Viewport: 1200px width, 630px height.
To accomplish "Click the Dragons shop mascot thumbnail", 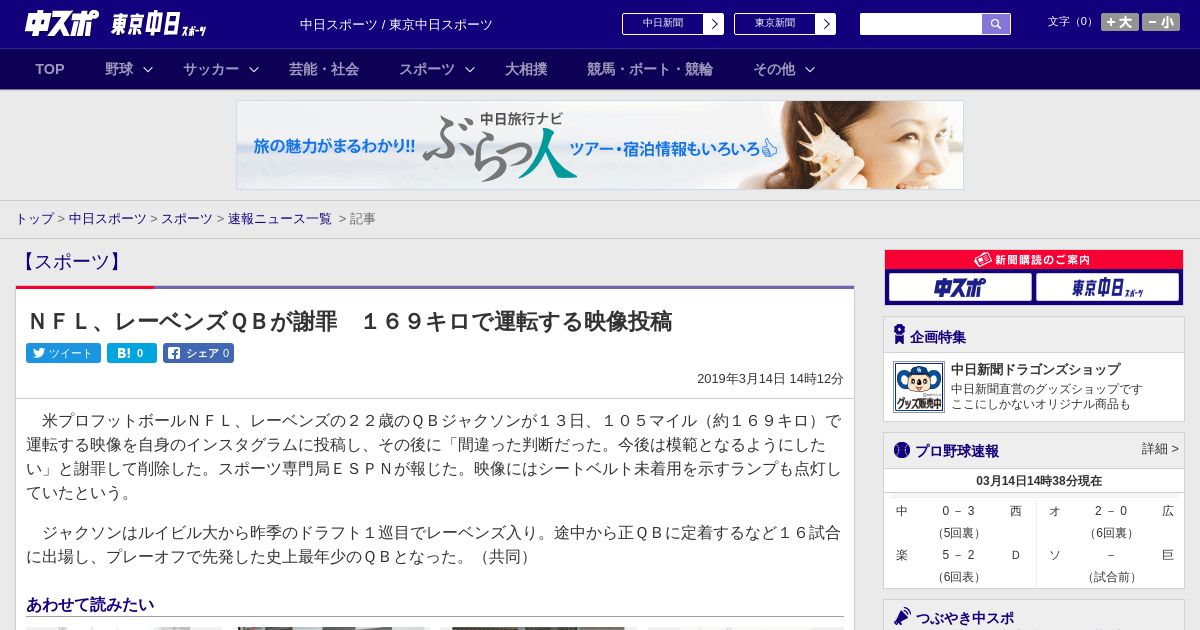I will 919,387.
